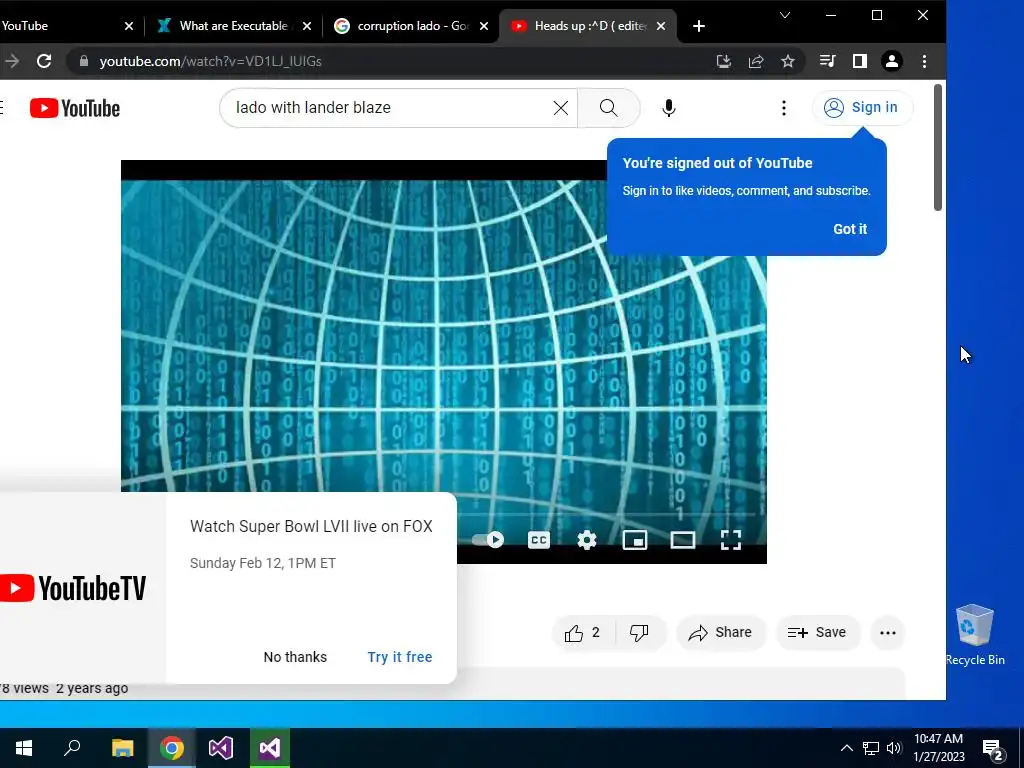Switch to theater mode
Image resolution: width=1024 pixels, height=768 pixels.
pos(683,540)
